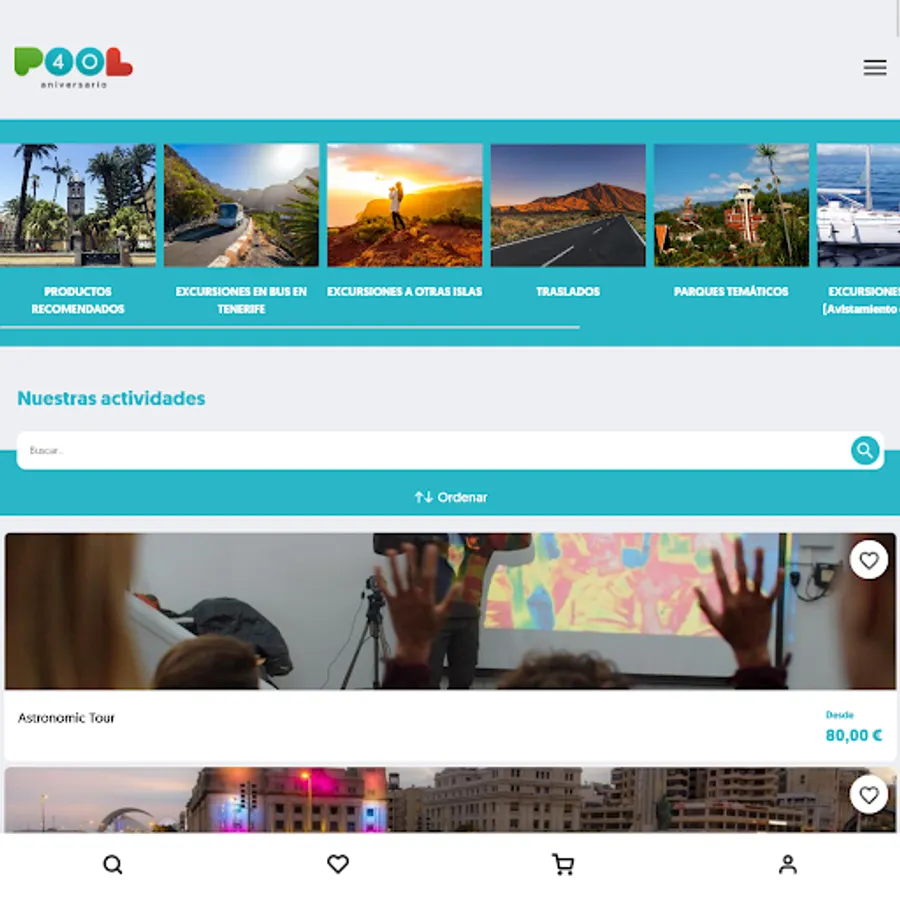Open the Traslados road thumbnail
Screen dimensions: 900x900
[x=568, y=205]
